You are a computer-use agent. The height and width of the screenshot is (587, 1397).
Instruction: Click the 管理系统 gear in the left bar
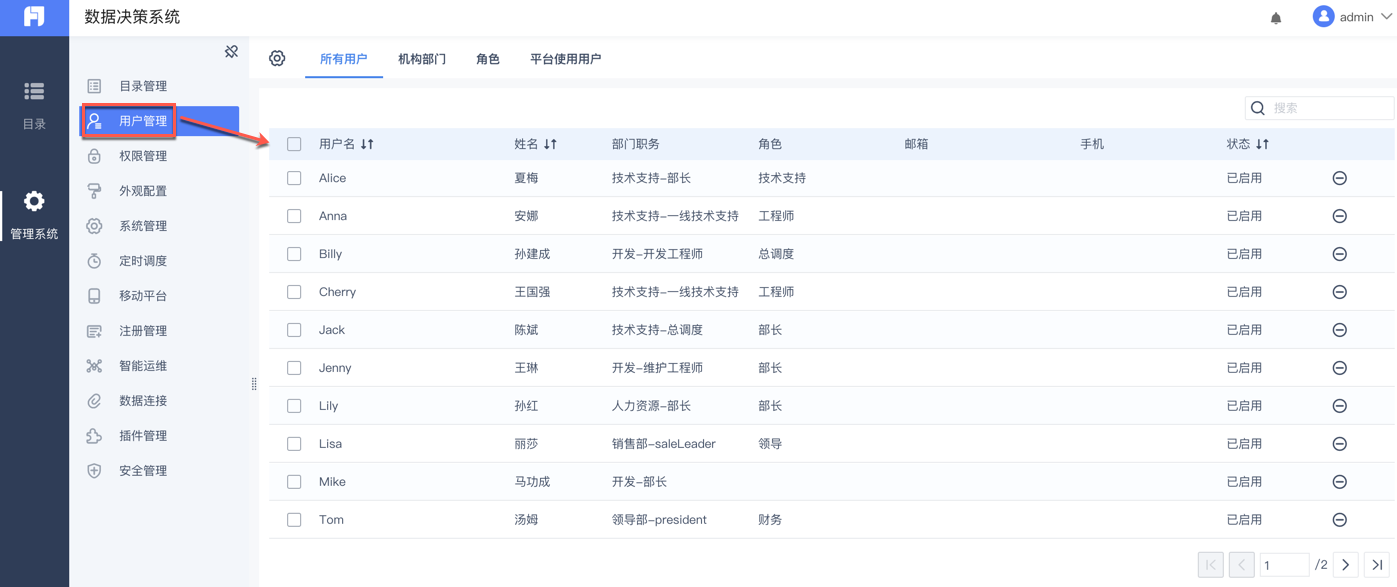click(x=34, y=214)
